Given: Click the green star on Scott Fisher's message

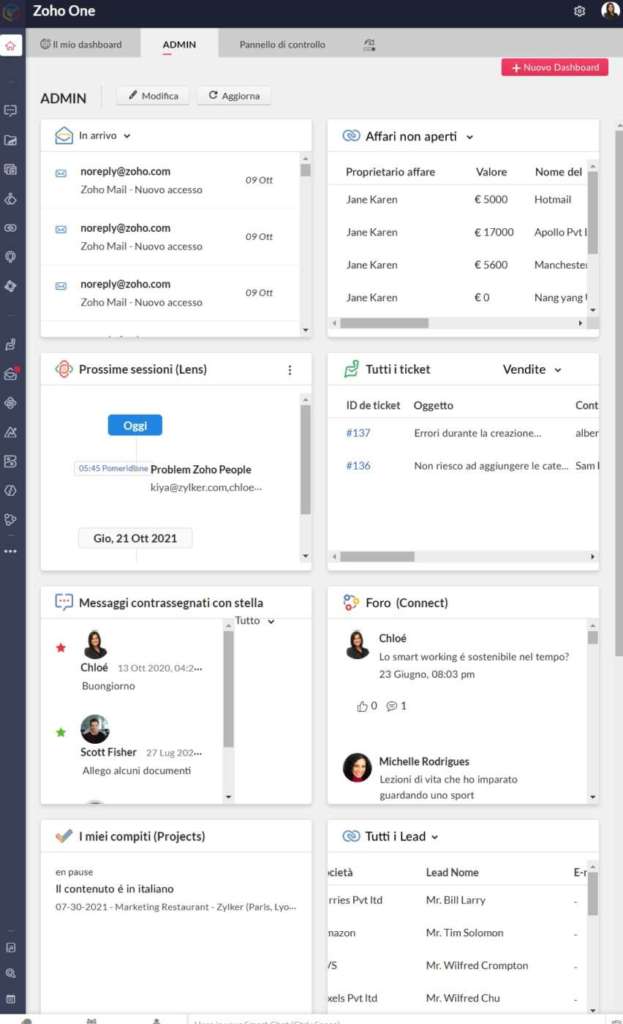Looking at the screenshot, I should 61,732.
